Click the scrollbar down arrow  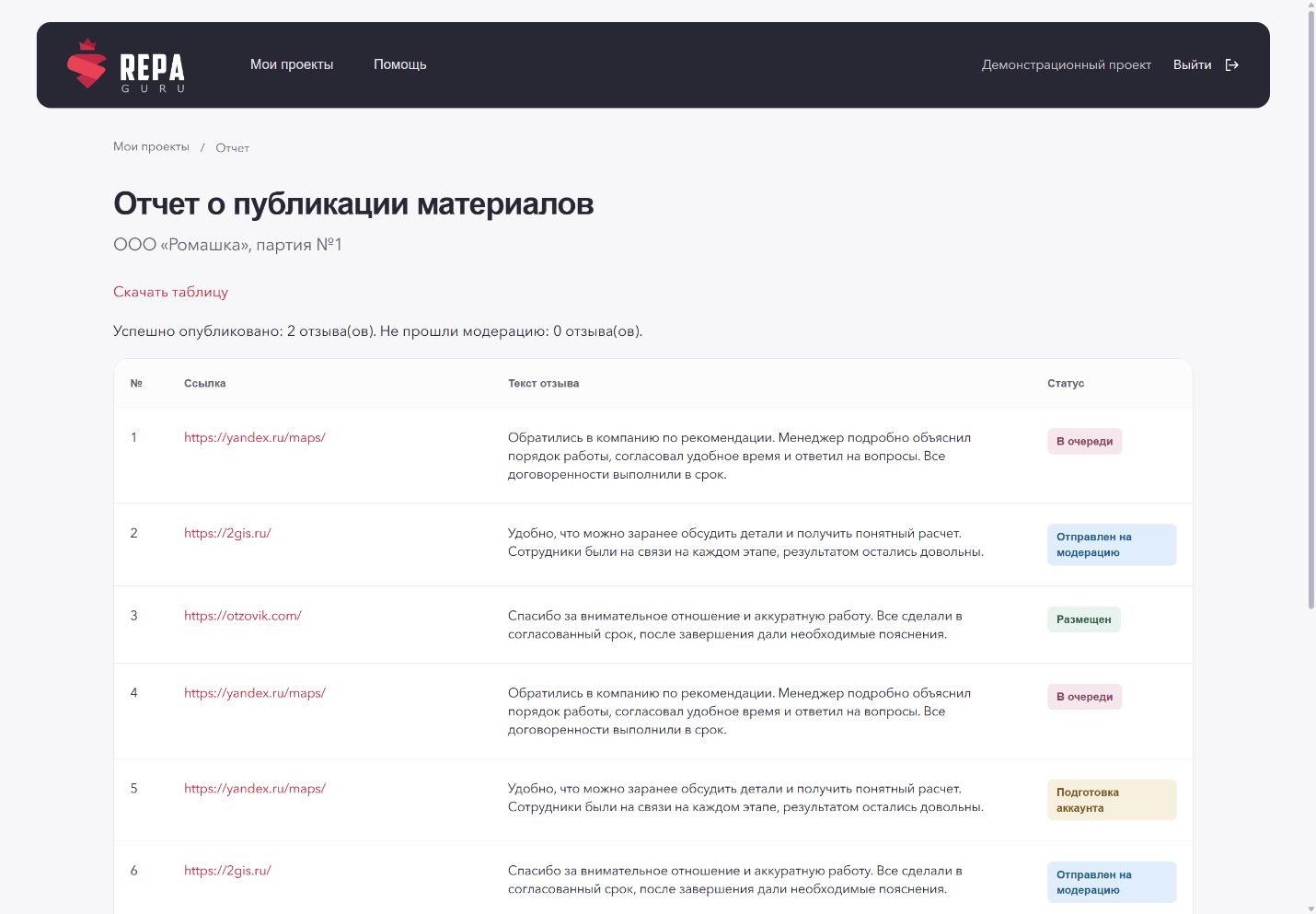click(1311, 908)
